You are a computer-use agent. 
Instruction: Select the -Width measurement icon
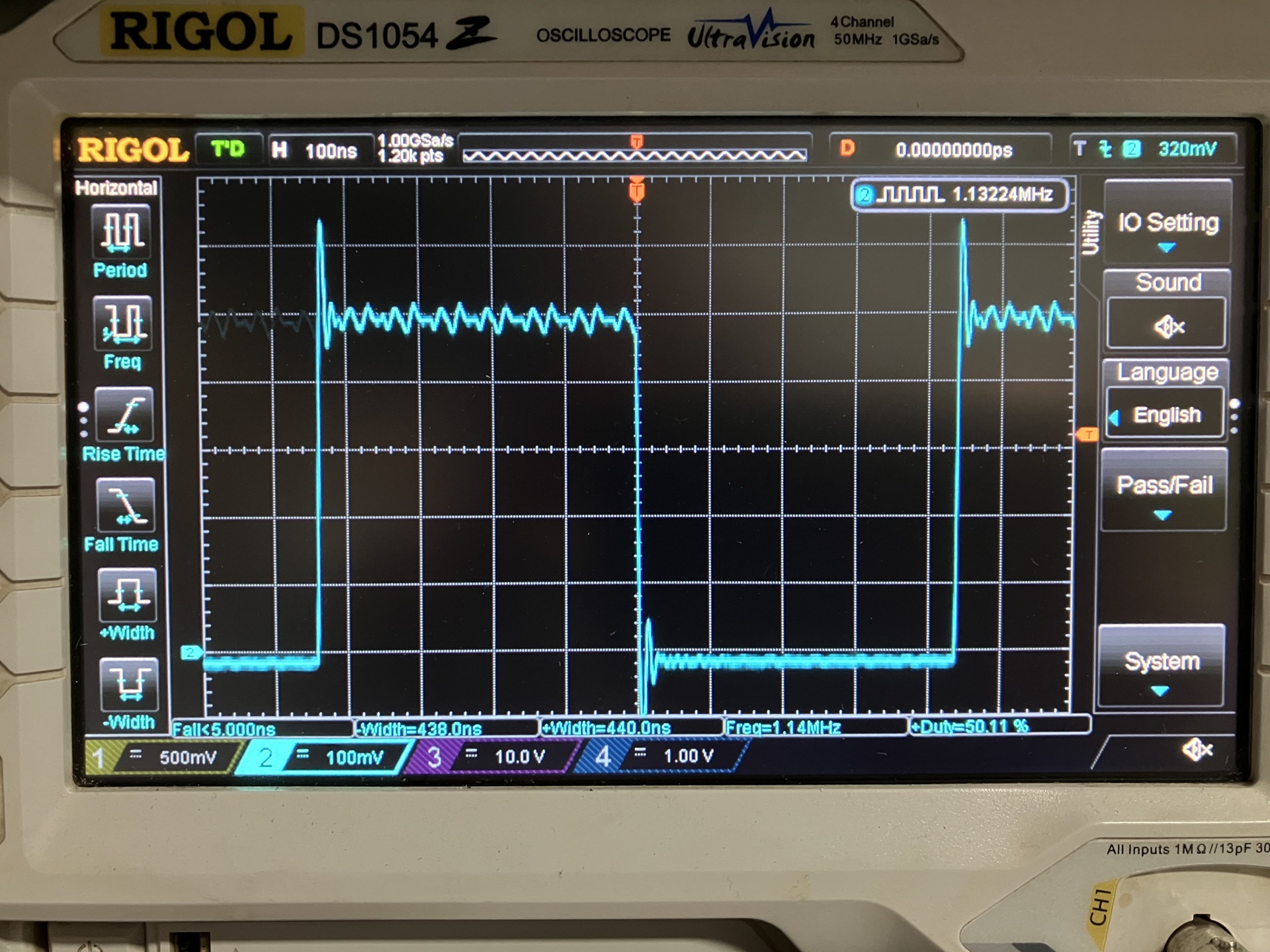click(129, 684)
